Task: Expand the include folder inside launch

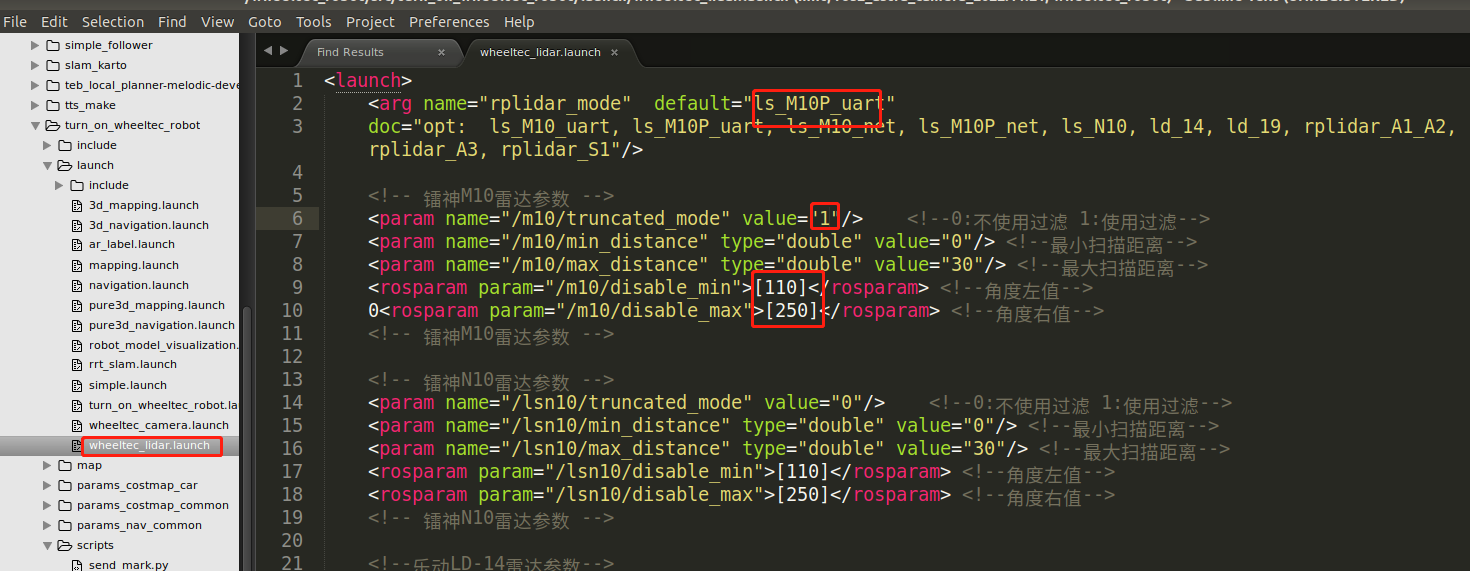Action: [60, 185]
